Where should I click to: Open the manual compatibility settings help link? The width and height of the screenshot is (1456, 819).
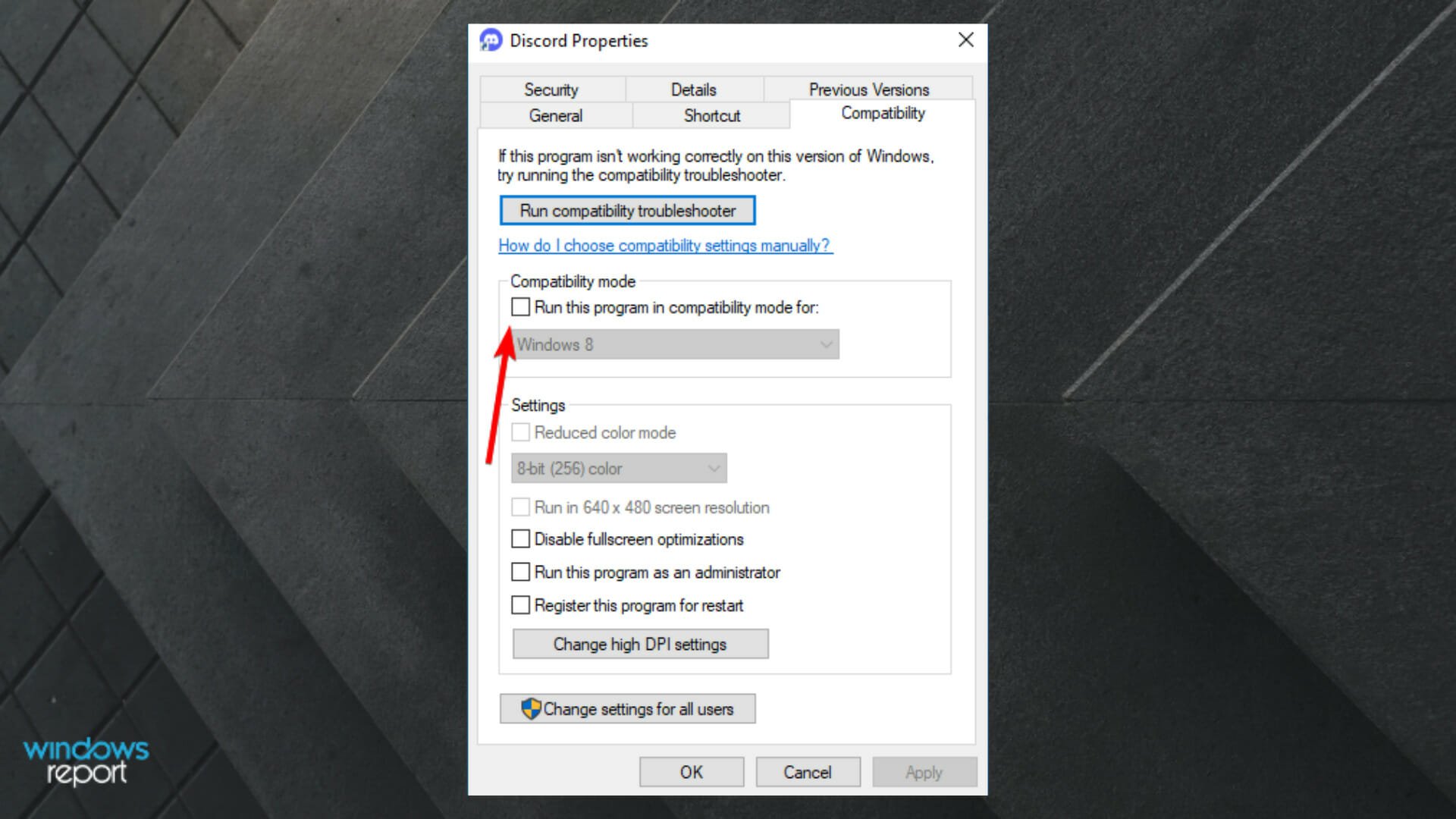click(665, 246)
